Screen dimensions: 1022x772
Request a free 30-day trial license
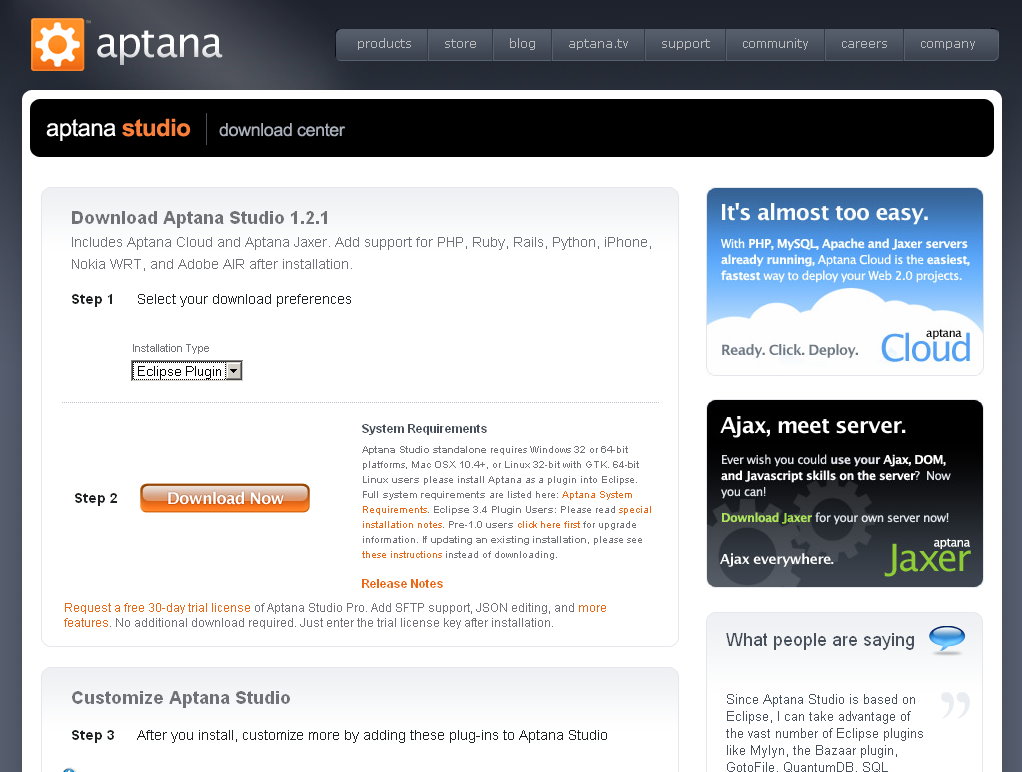[x=157, y=608]
